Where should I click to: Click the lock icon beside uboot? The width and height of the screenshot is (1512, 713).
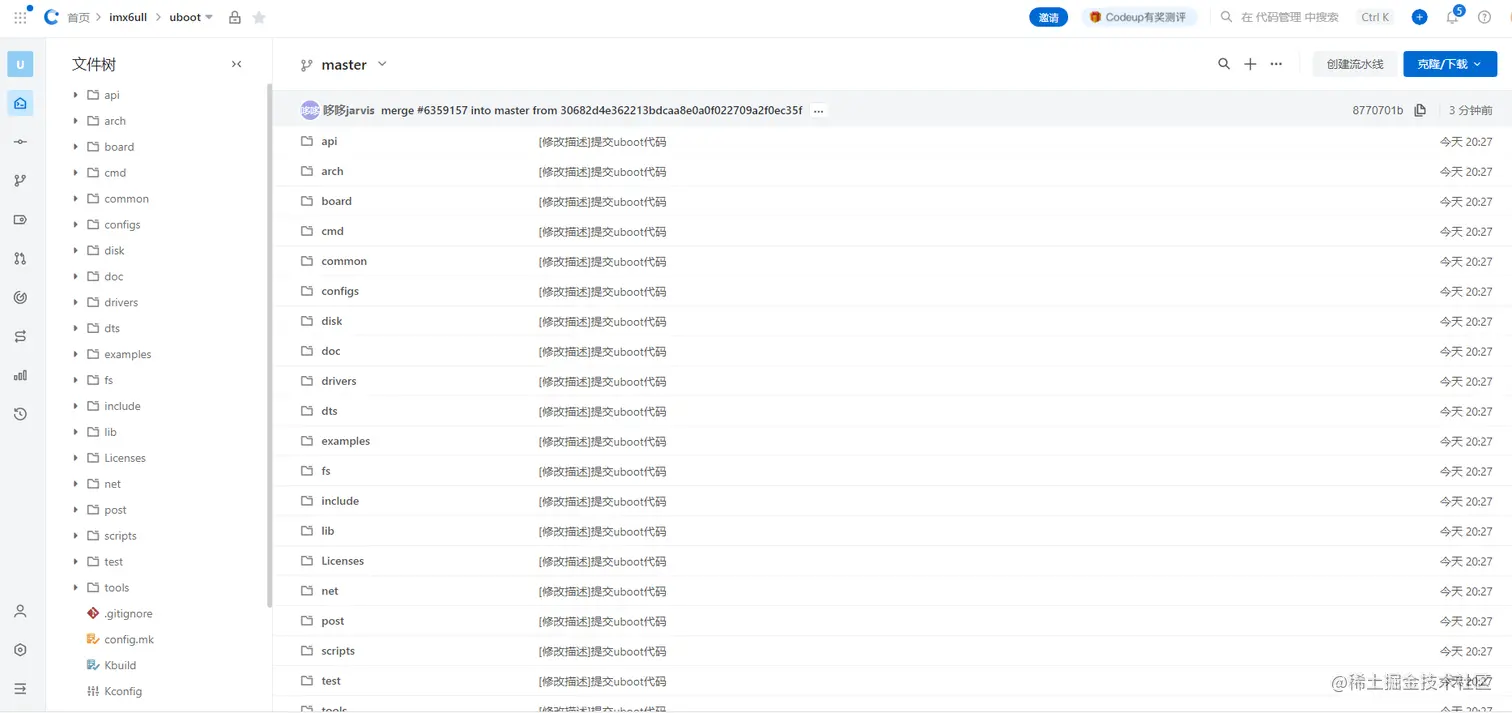click(x=235, y=17)
